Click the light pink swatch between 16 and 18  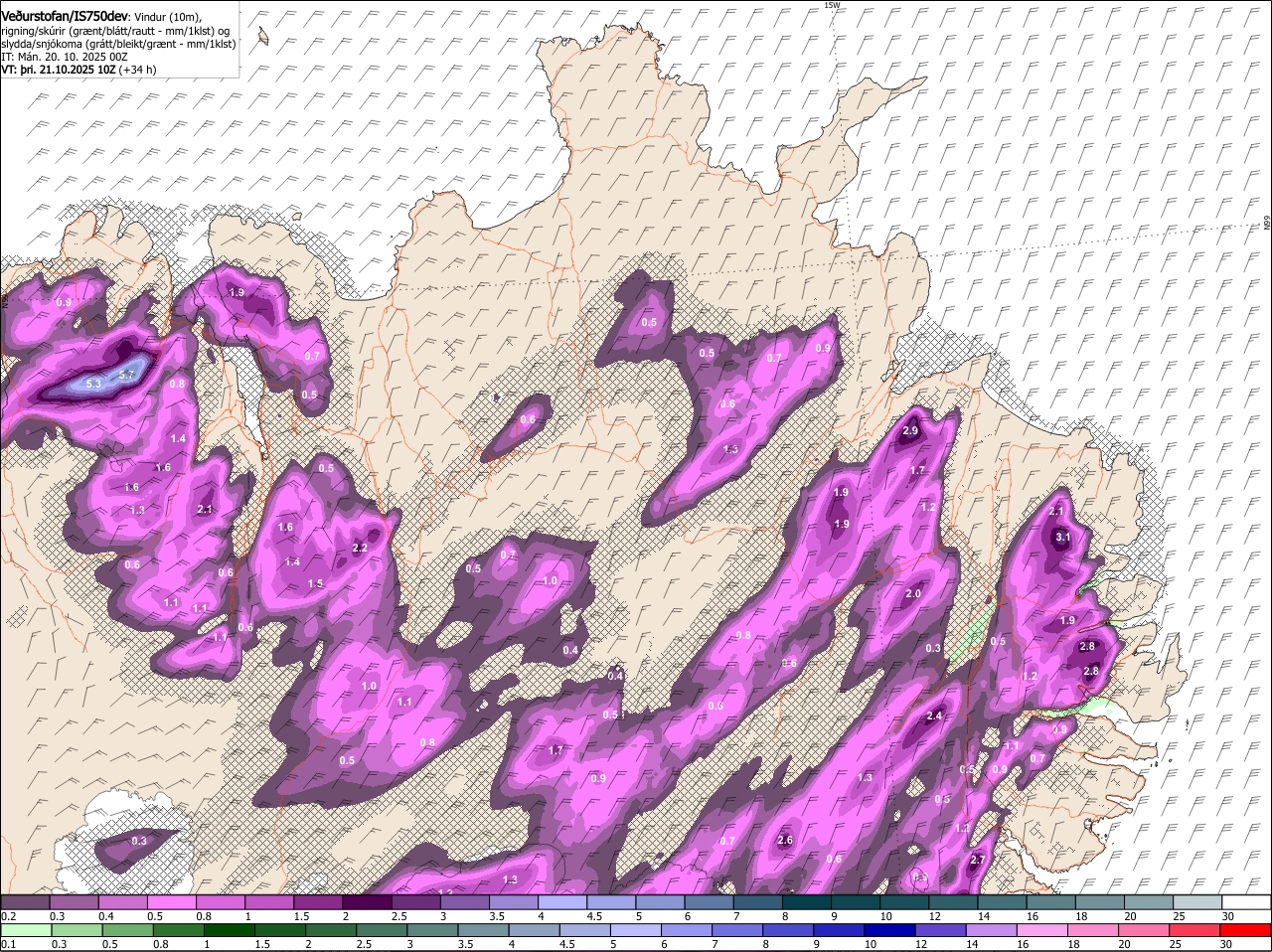click(x=1044, y=930)
